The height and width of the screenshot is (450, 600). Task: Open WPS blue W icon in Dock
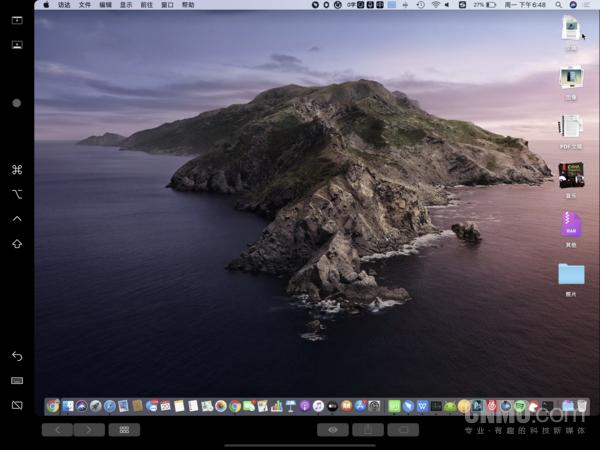[422, 406]
